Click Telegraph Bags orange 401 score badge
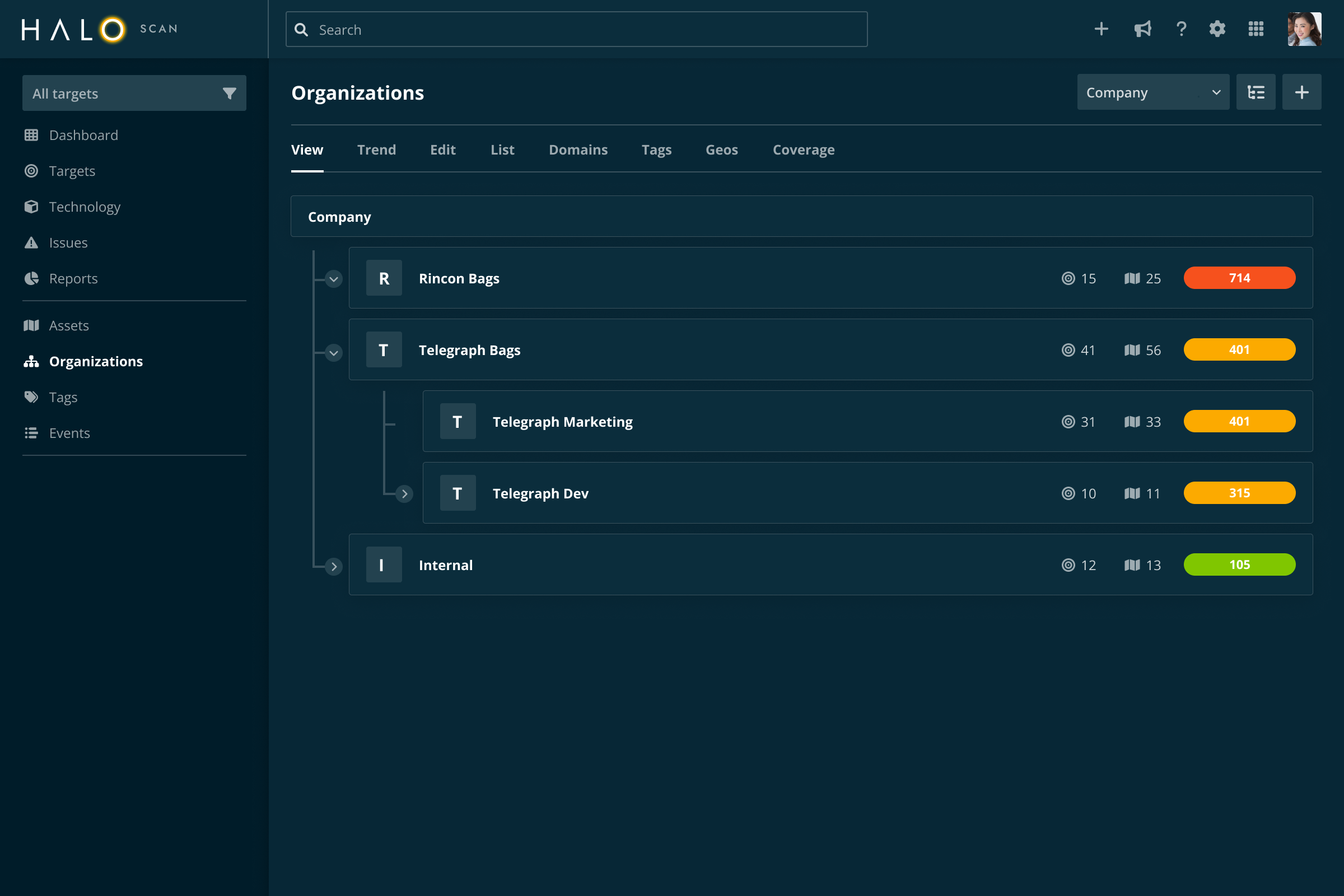1344x896 pixels. coord(1239,349)
